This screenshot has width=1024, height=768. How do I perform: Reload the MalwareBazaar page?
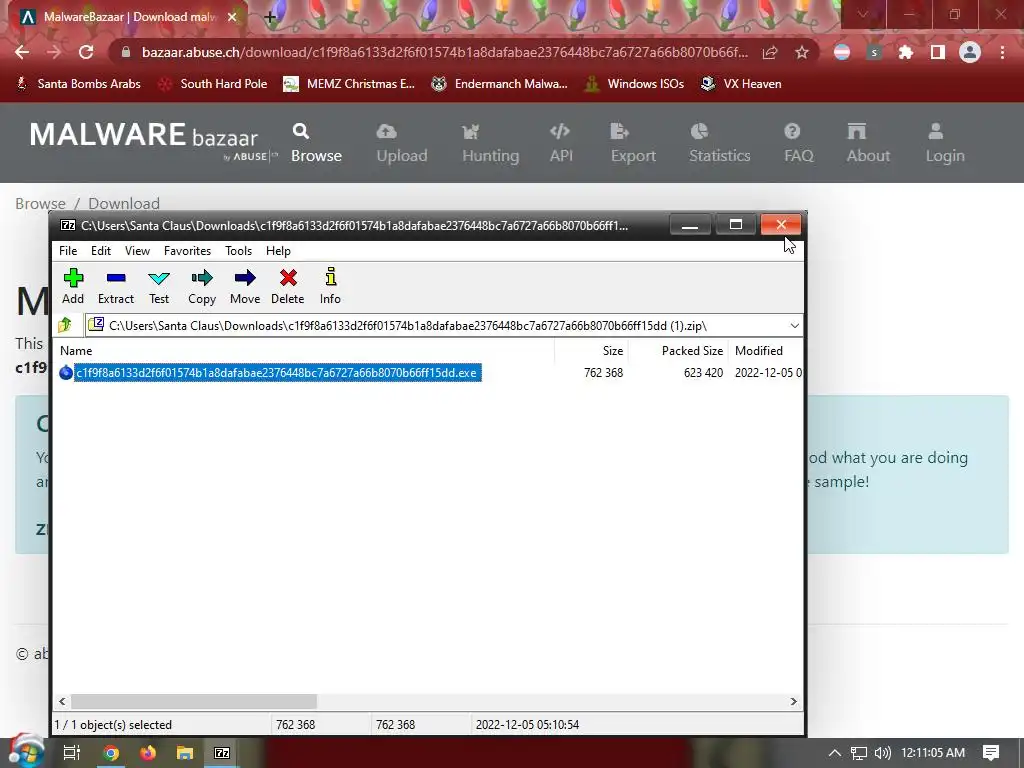86,52
